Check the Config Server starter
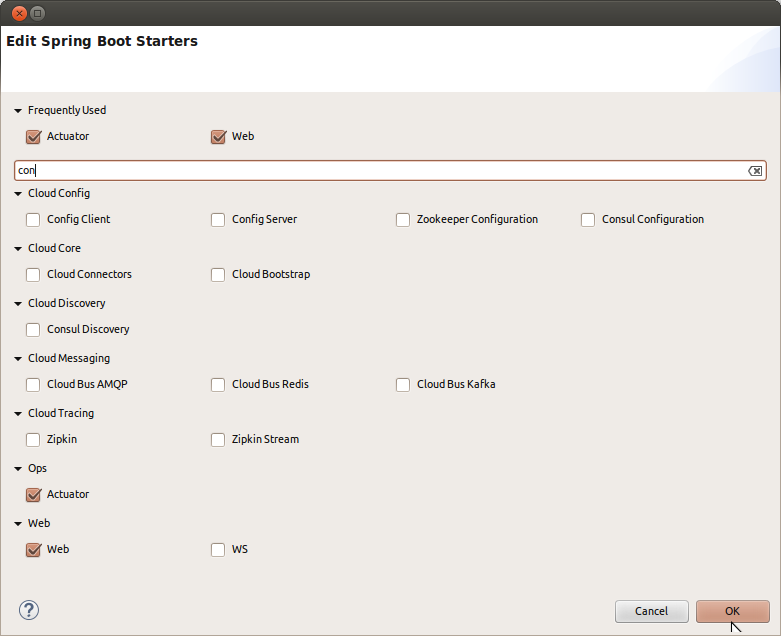The image size is (781, 636). 218,220
